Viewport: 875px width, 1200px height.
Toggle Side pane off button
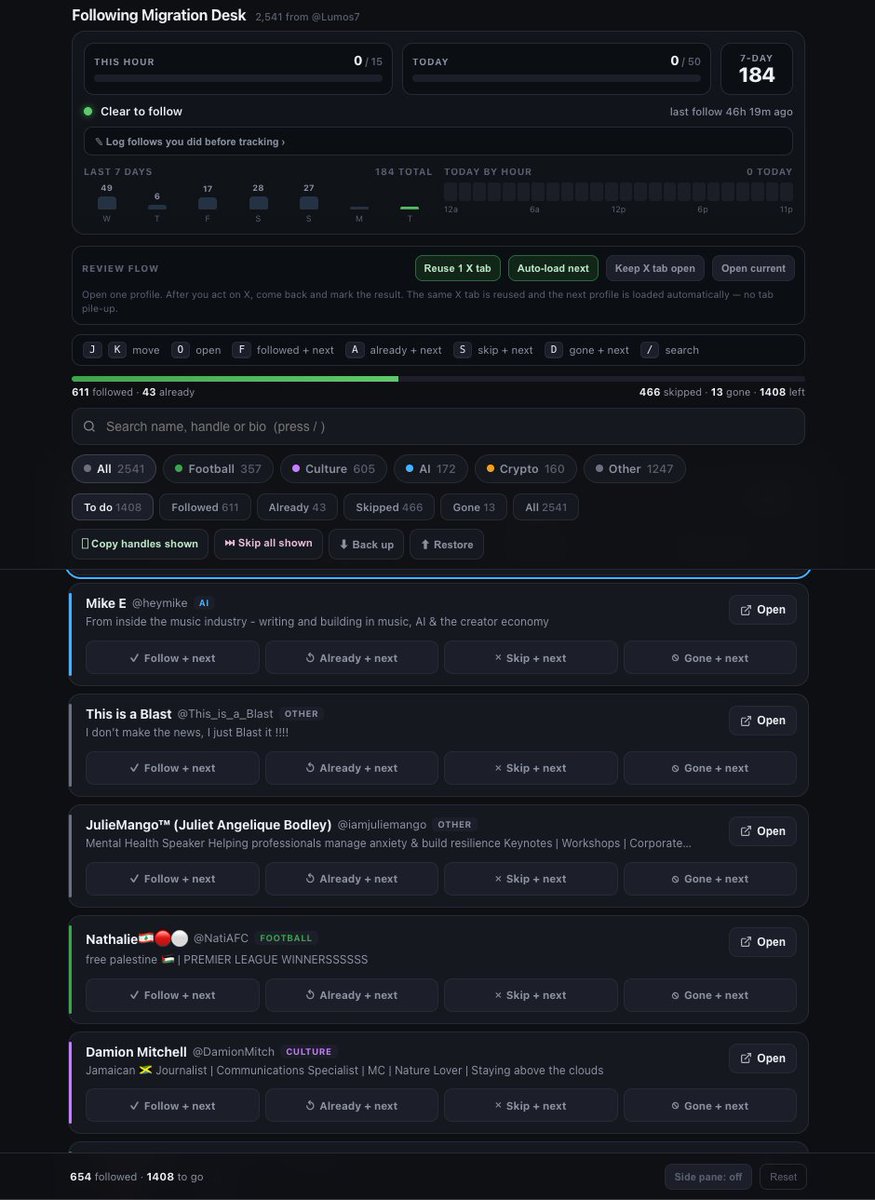(x=708, y=1177)
